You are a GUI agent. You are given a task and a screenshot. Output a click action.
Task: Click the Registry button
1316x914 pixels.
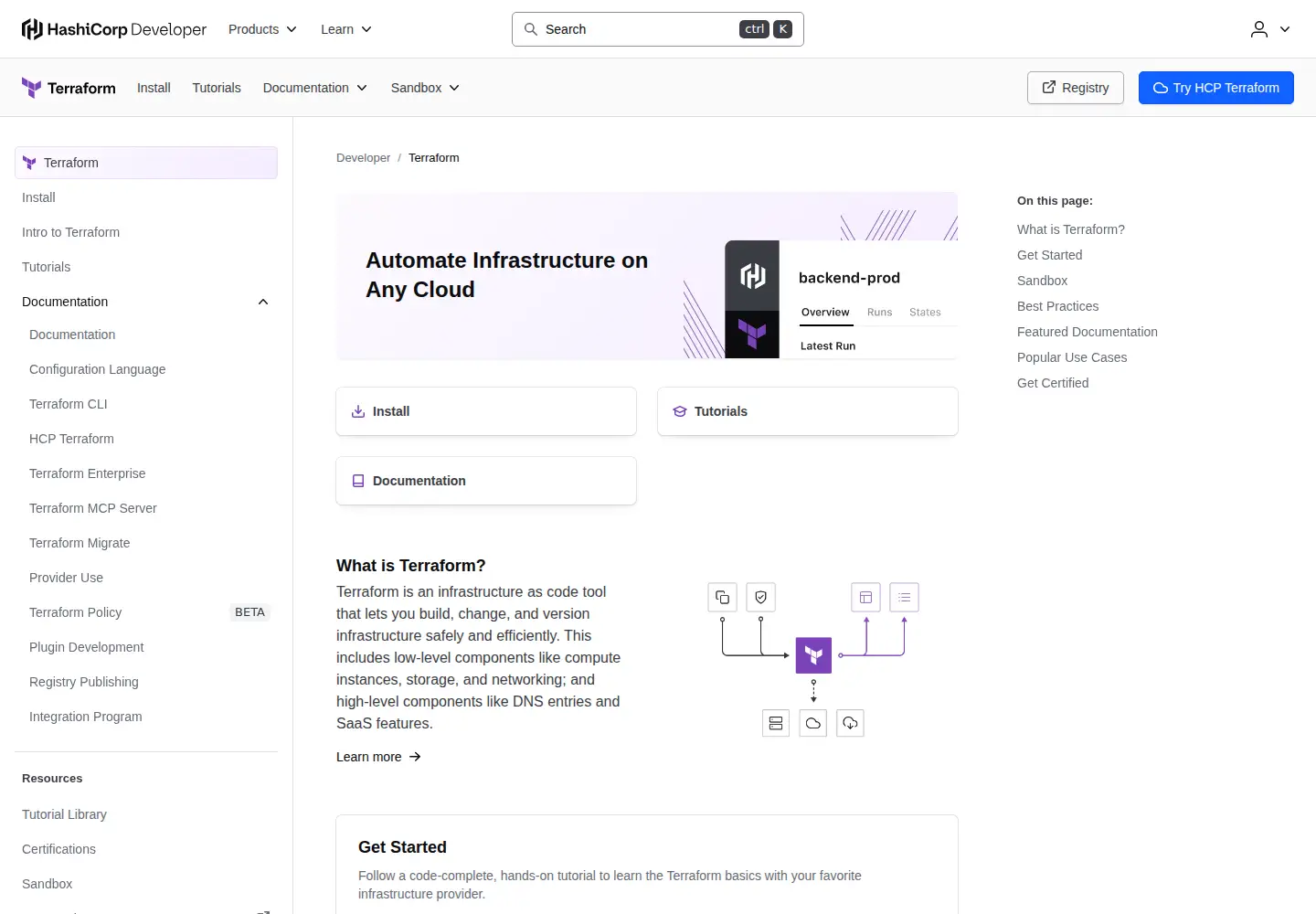pyautogui.click(x=1076, y=88)
